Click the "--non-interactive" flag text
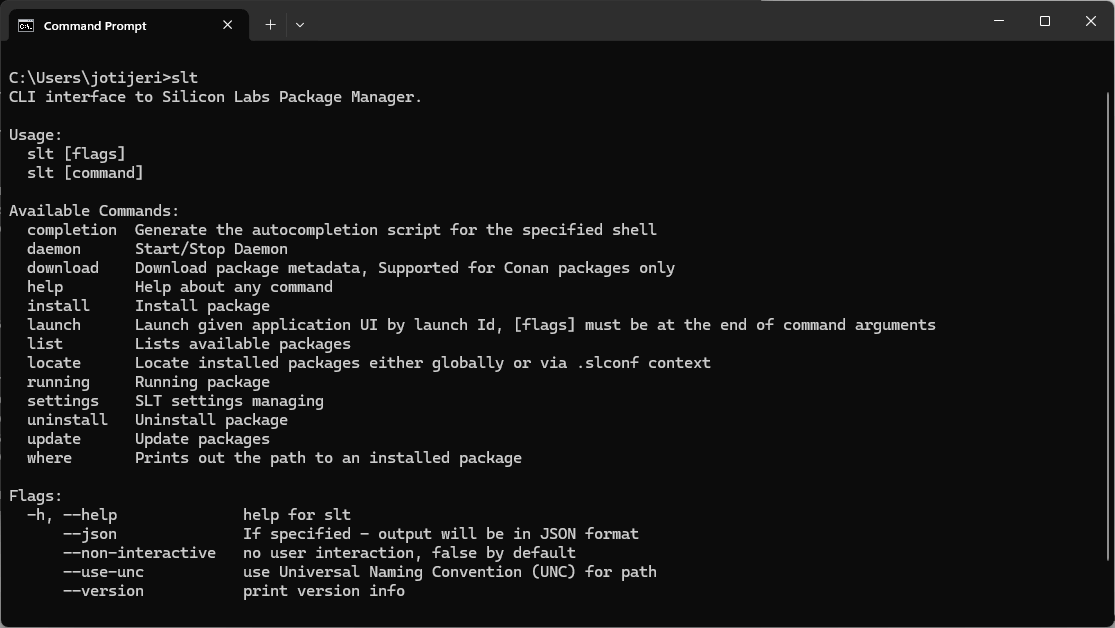 point(139,553)
